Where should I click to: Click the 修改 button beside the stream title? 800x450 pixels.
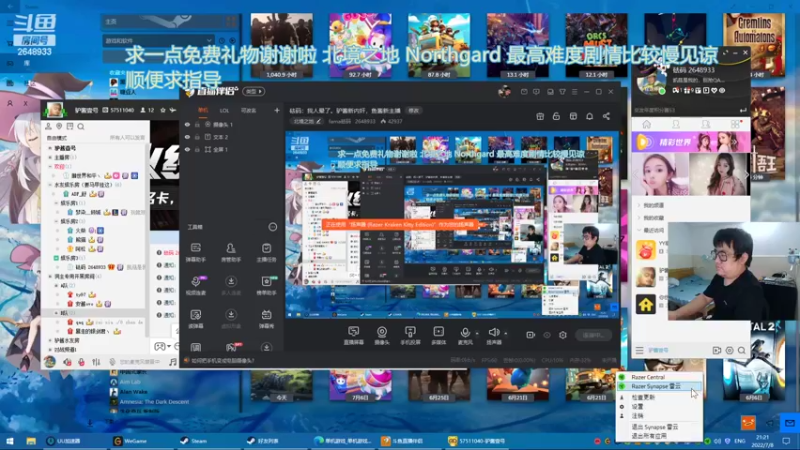(413, 110)
